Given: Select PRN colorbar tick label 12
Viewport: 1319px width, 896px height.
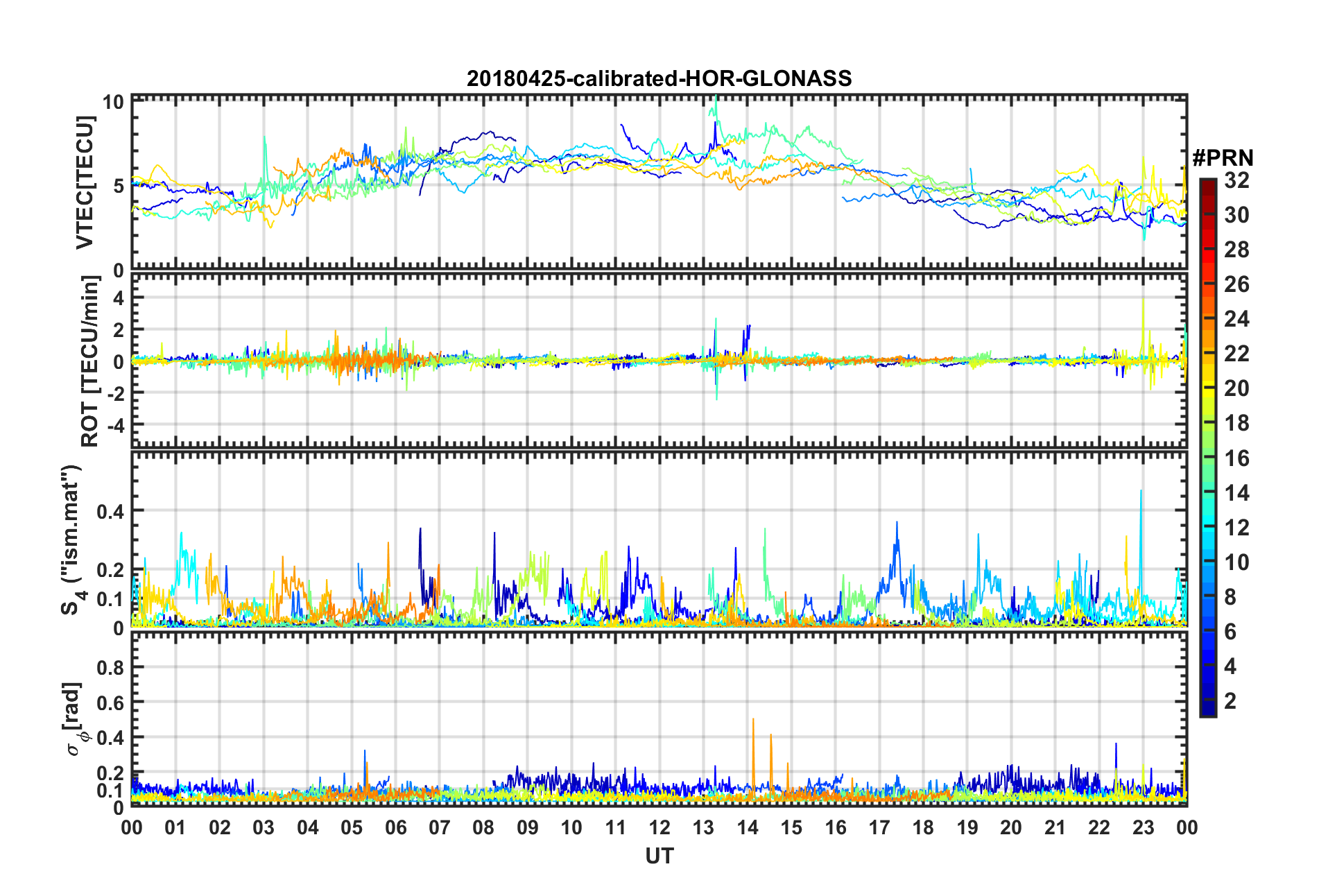Looking at the screenshot, I should tap(1236, 528).
